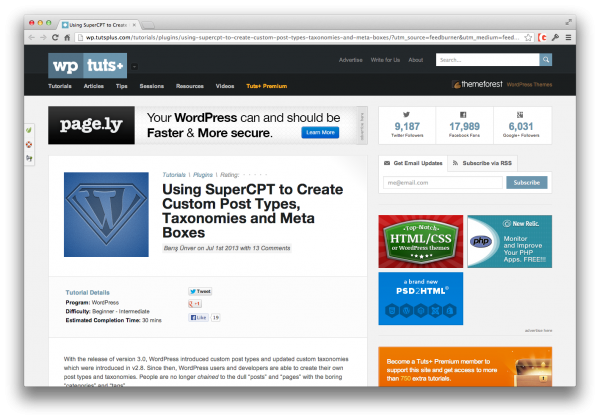Viewport: 600px width, 420px height.
Task: Open the Resources nav item
Action: click(190, 86)
